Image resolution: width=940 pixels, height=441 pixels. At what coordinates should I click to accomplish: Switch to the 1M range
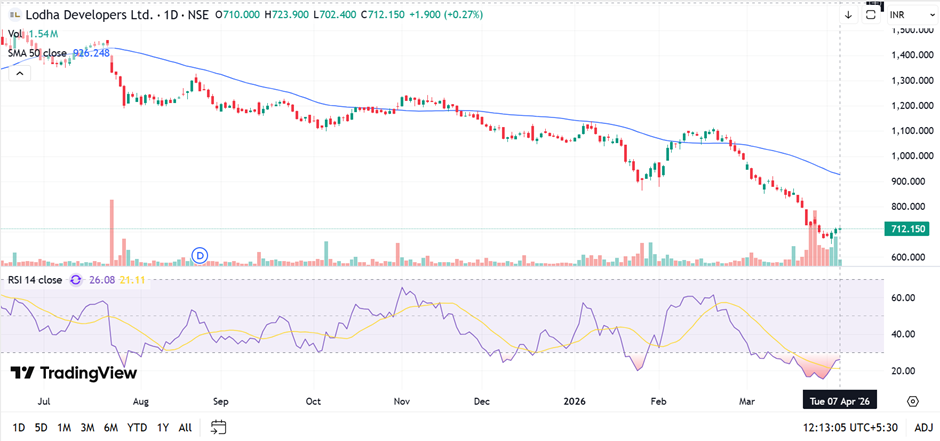[64, 427]
